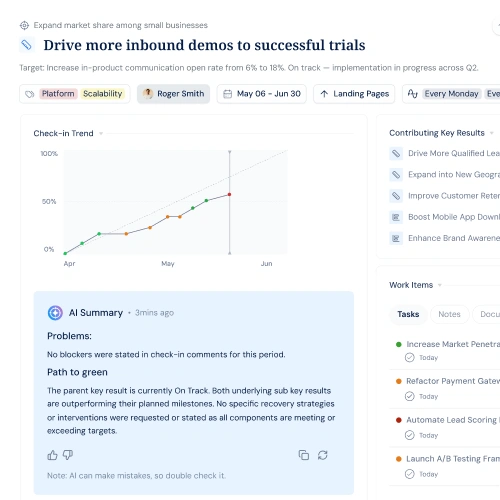This screenshot has width=500, height=500.
Task: Click the tags label icon next to Platform
Action: click(30, 94)
